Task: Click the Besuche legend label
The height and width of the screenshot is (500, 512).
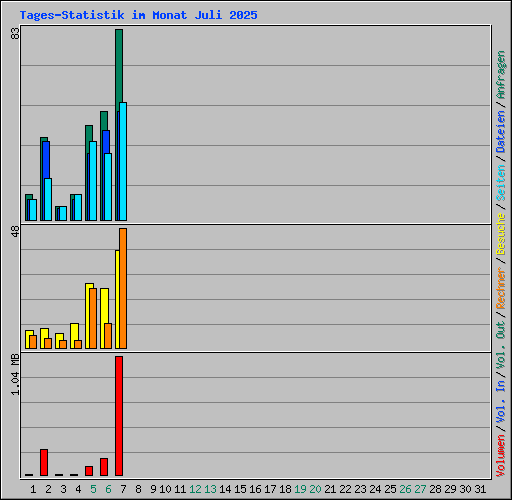Action: click(x=500, y=234)
